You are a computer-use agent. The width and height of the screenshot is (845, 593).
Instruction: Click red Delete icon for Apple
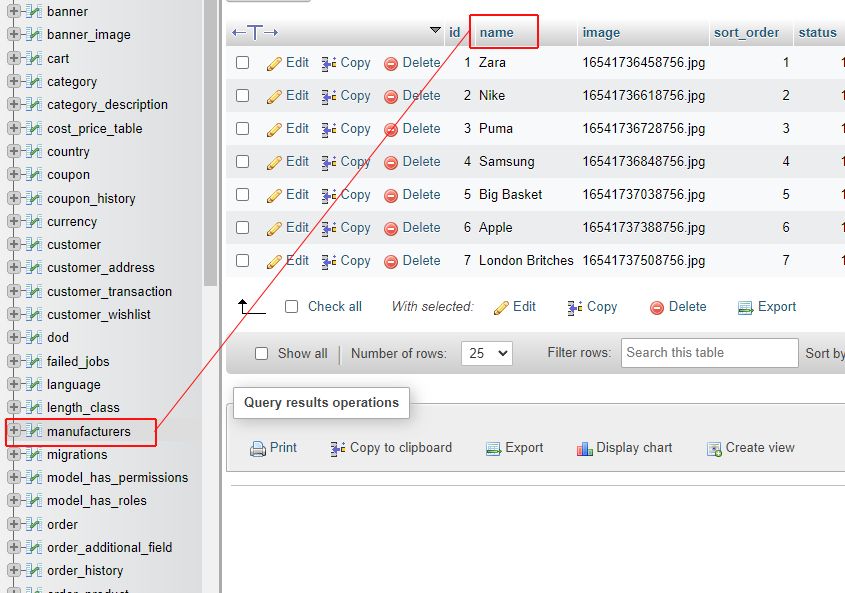(x=391, y=228)
